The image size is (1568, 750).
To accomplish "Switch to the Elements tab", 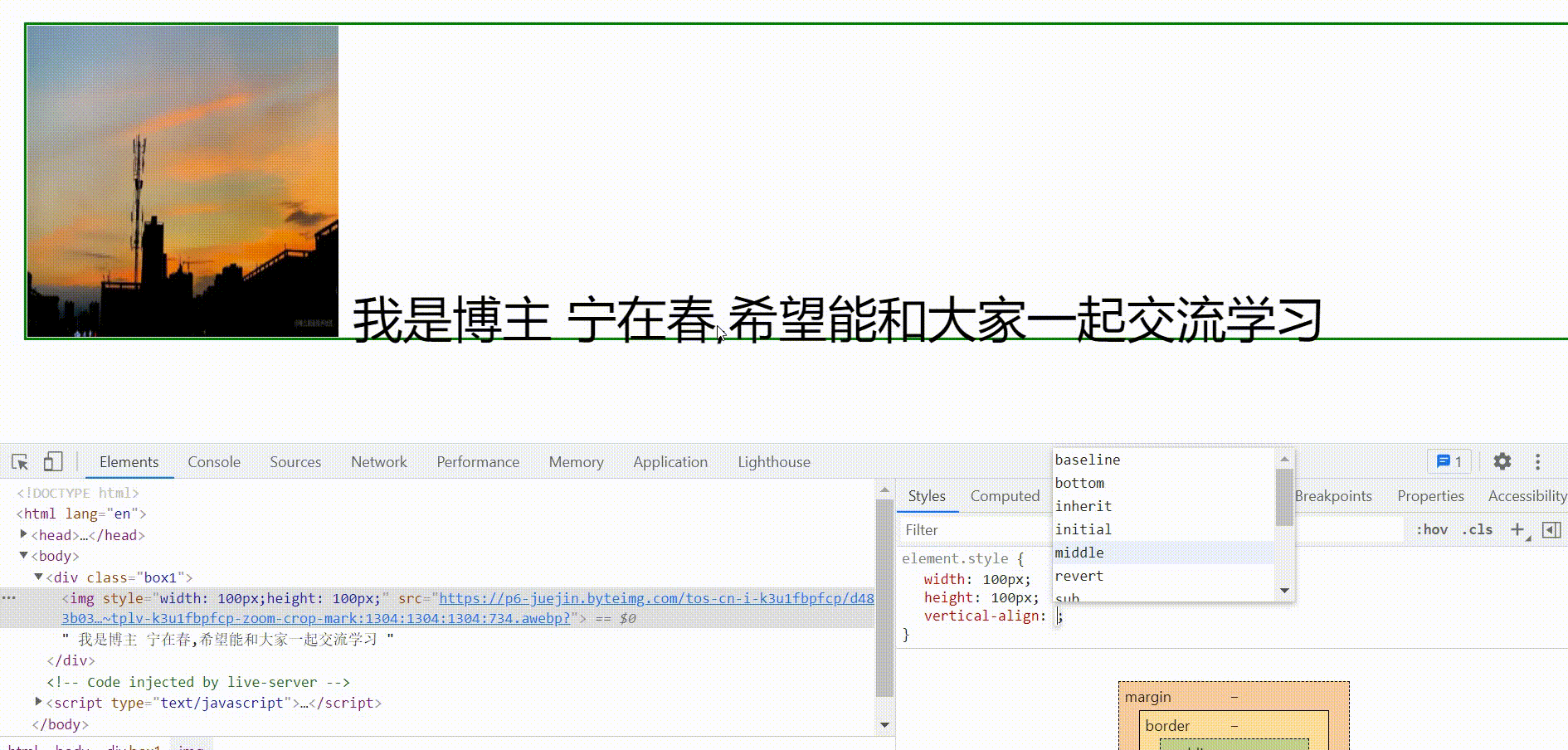I will point(129,462).
